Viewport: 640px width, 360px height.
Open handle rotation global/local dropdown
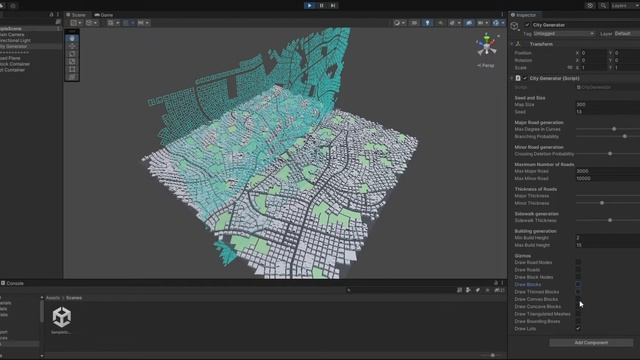tap(91, 23)
